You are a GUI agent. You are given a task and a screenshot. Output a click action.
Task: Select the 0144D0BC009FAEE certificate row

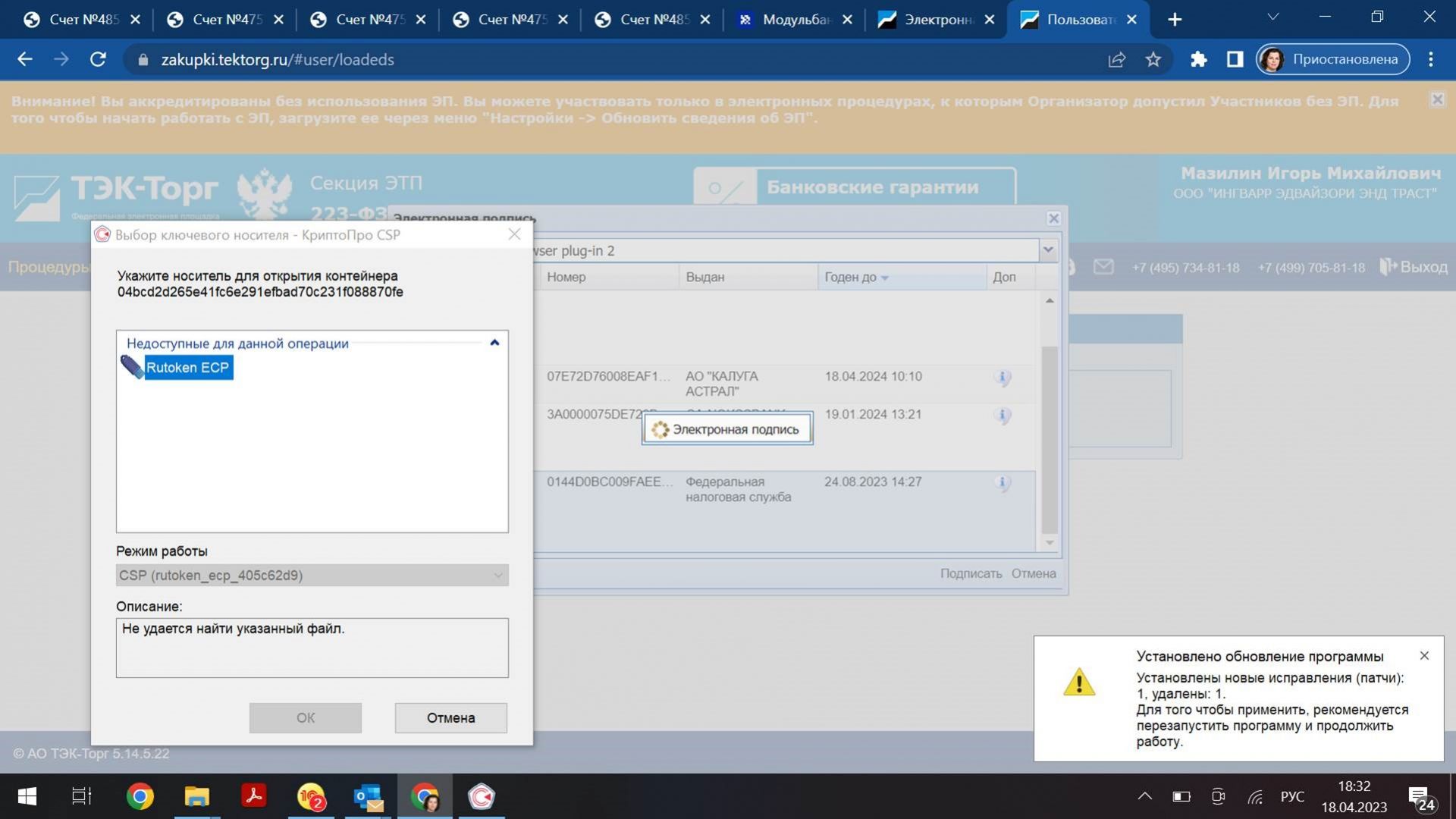coord(785,510)
